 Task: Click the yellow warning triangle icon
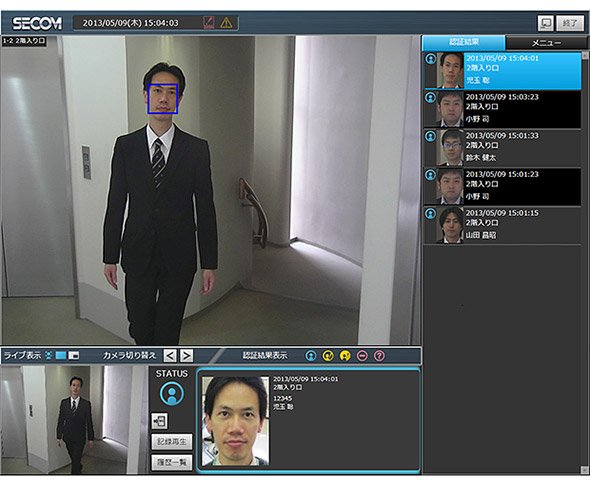click(226, 23)
